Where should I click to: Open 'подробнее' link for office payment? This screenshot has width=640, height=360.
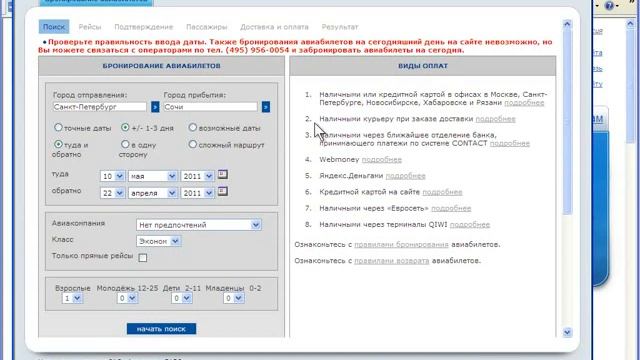tap(524, 103)
